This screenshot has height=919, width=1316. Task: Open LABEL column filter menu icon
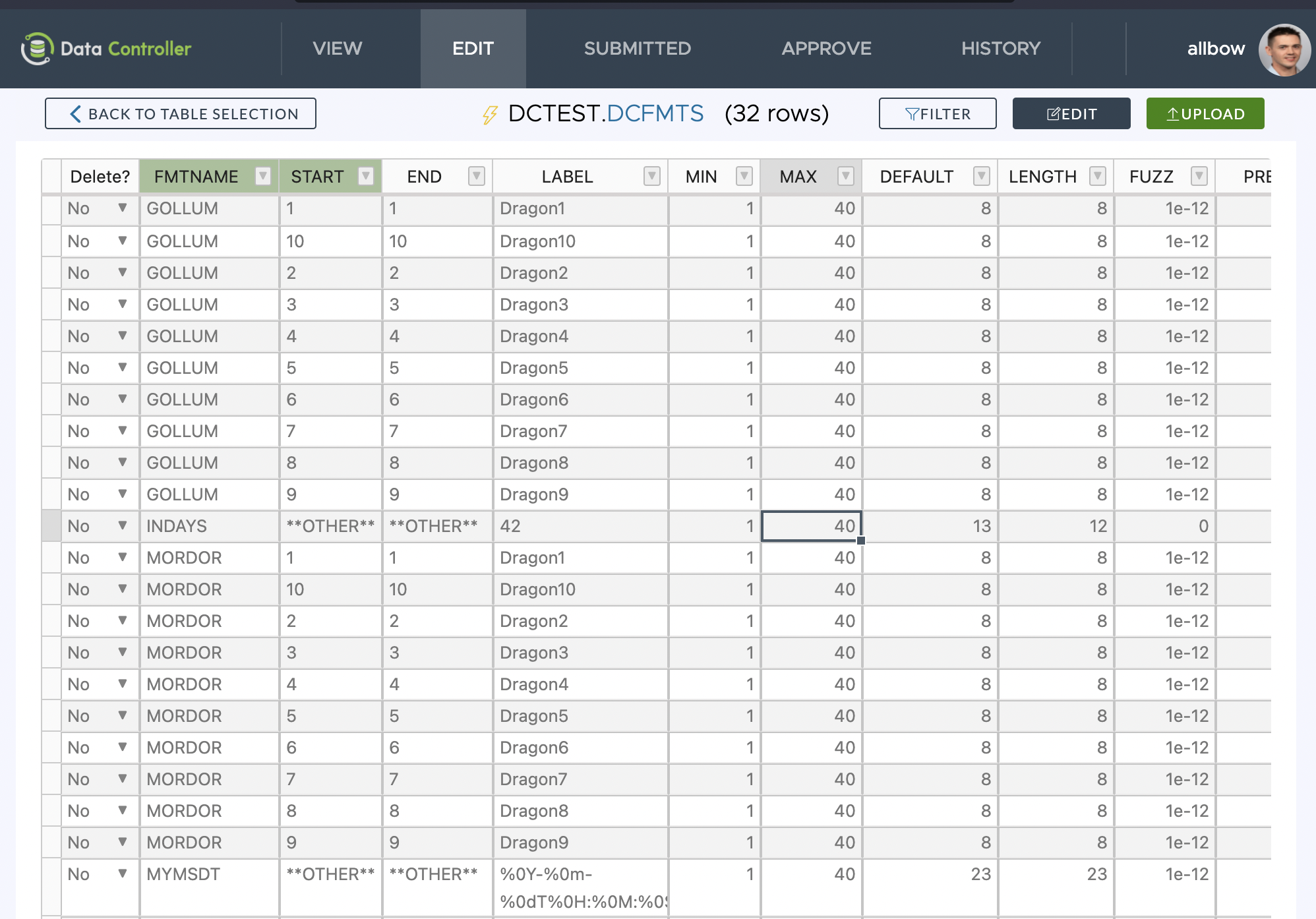(x=651, y=176)
